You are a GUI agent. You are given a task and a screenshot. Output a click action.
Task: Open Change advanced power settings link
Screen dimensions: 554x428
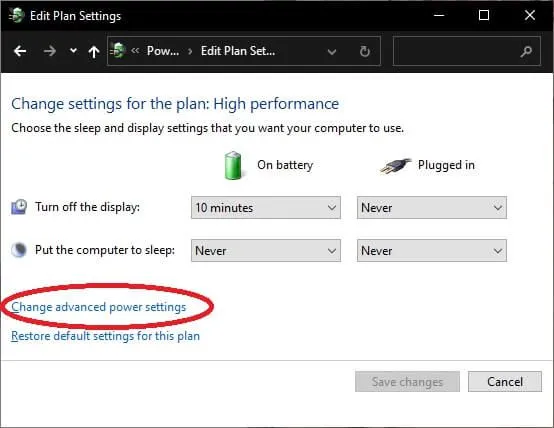point(99,307)
